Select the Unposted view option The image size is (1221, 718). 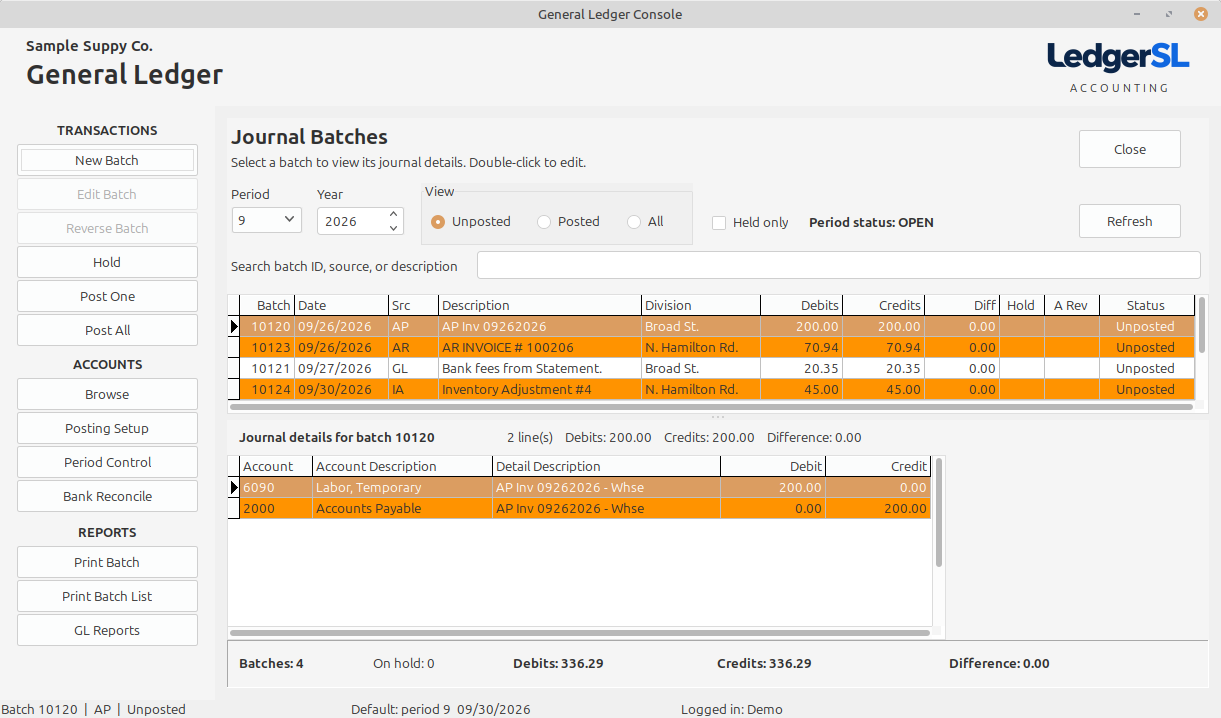click(x=471, y=221)
